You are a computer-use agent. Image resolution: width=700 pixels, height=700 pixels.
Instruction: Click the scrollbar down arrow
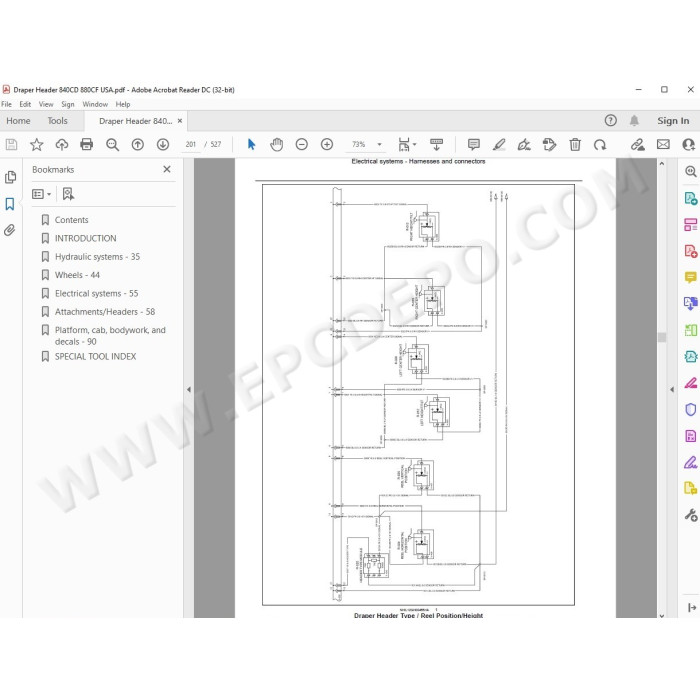(662, 615)
